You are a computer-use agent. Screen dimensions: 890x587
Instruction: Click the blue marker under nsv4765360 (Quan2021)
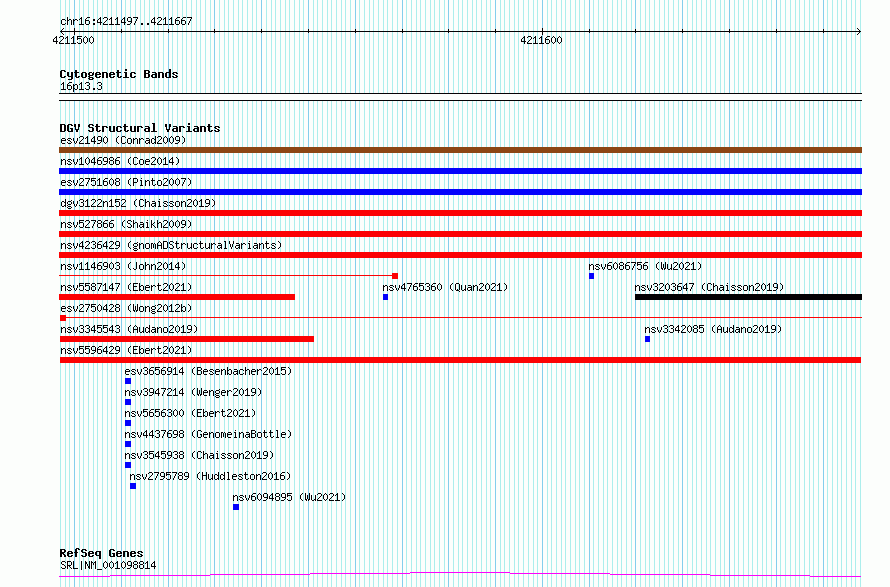point(385,297)
